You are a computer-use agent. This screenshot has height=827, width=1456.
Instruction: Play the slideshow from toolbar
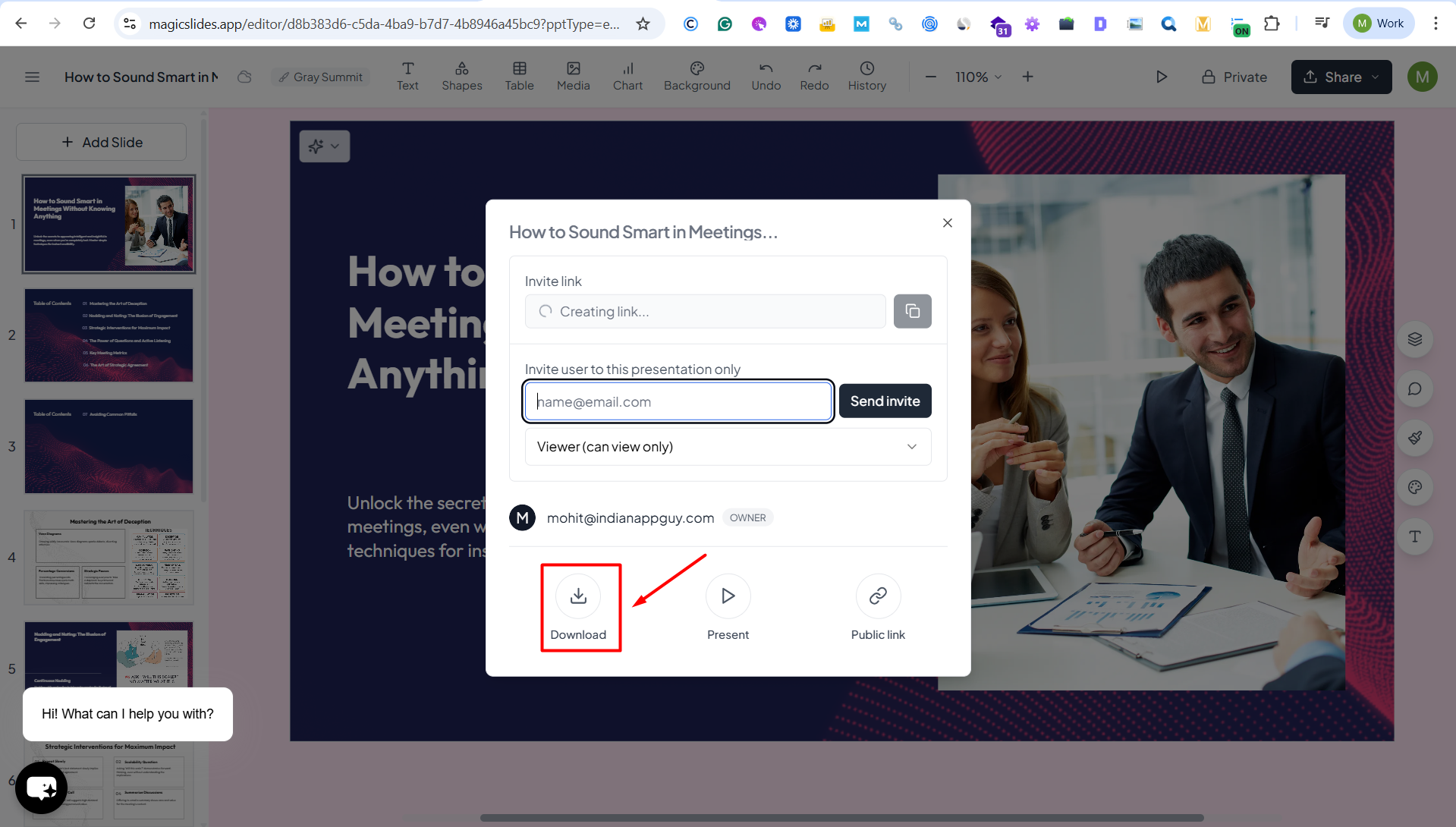tap(1161, 77)
